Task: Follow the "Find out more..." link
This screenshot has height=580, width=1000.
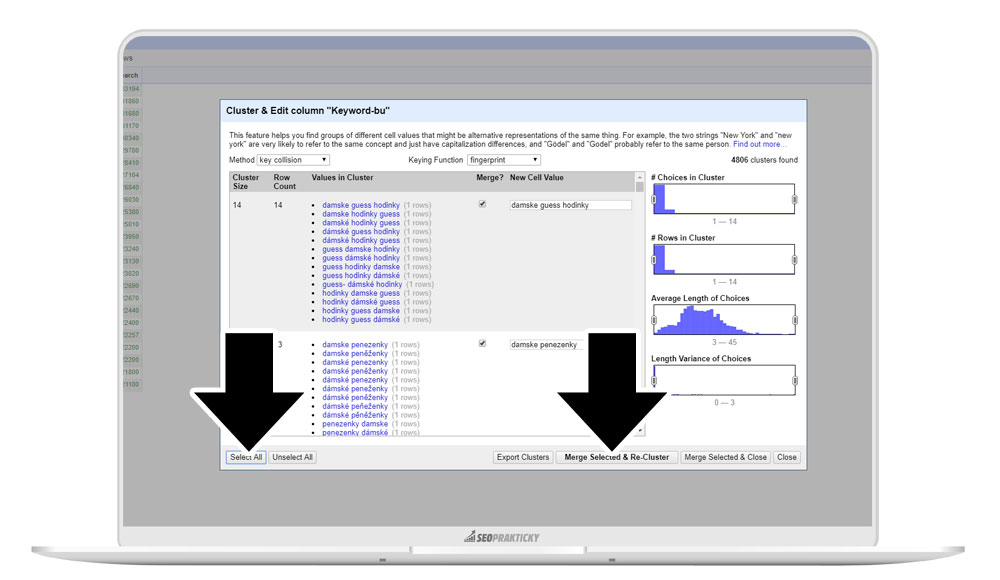Action: [760, 144]
